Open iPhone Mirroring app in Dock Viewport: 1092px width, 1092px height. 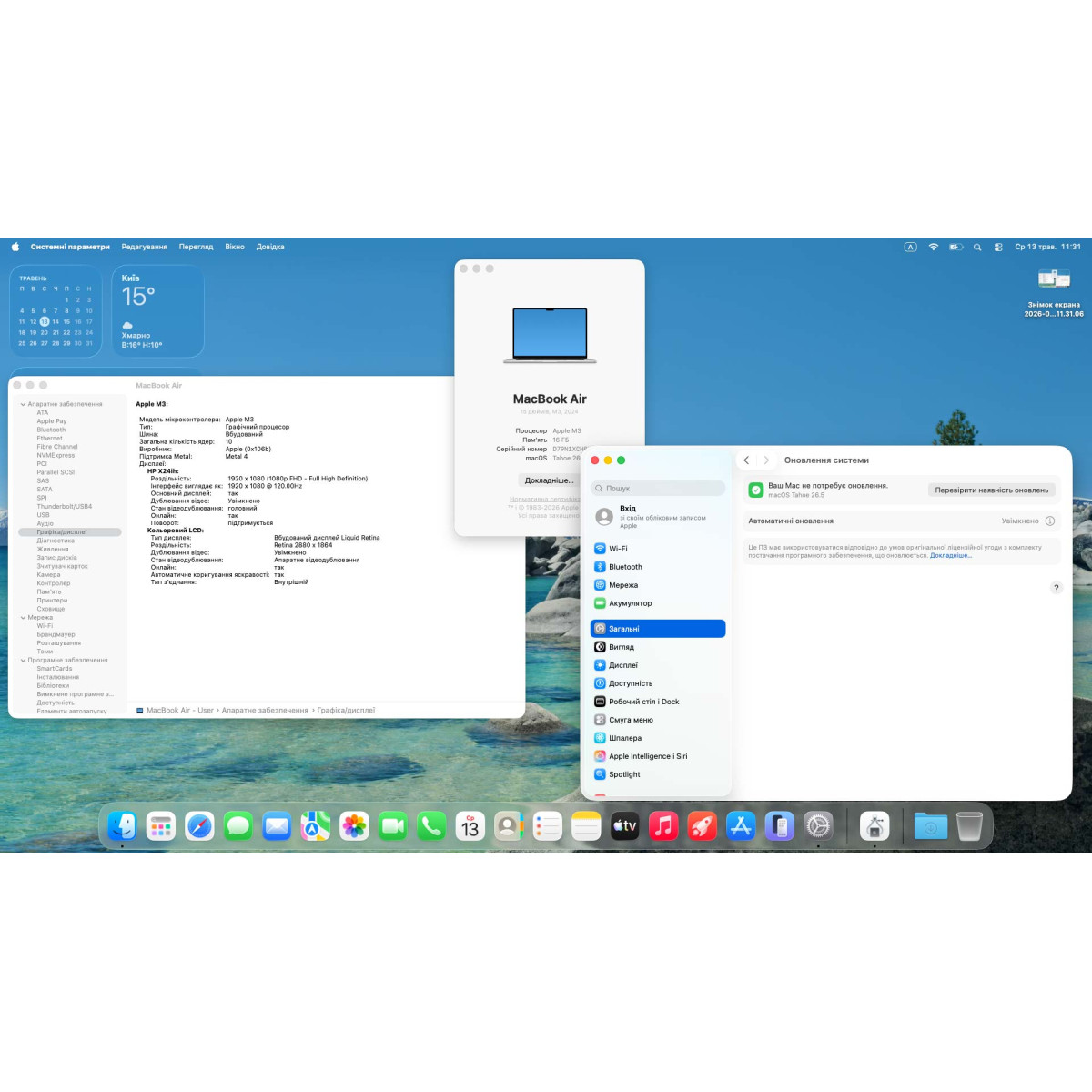(780, 826)
